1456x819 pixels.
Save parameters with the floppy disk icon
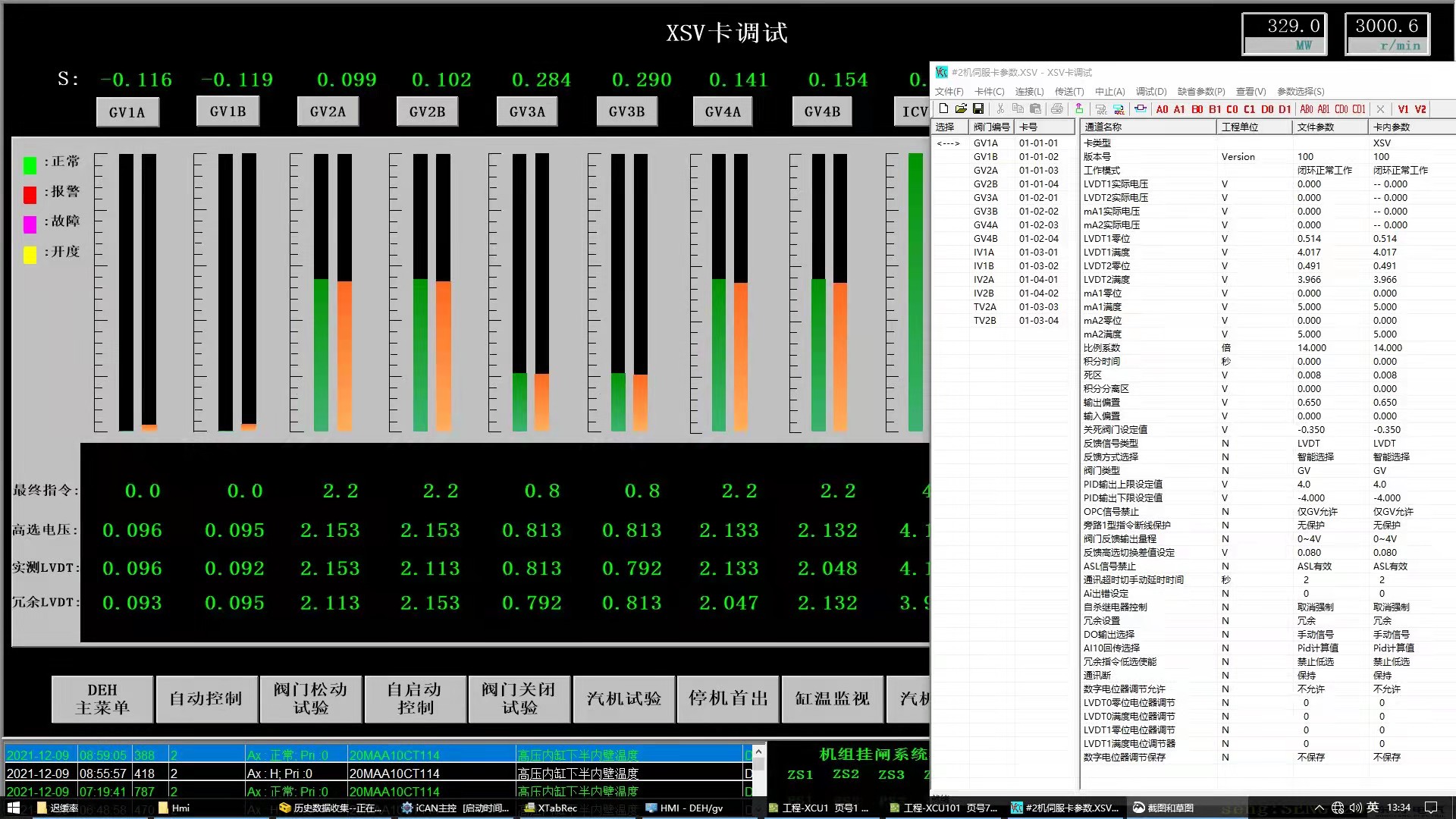coord(978,109)
